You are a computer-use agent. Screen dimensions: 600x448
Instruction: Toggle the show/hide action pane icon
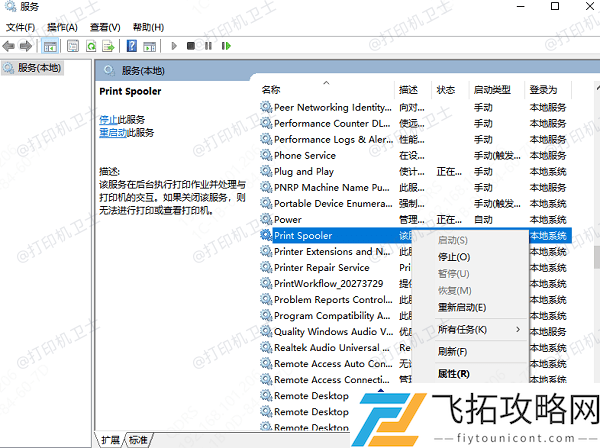coord(150,46)
